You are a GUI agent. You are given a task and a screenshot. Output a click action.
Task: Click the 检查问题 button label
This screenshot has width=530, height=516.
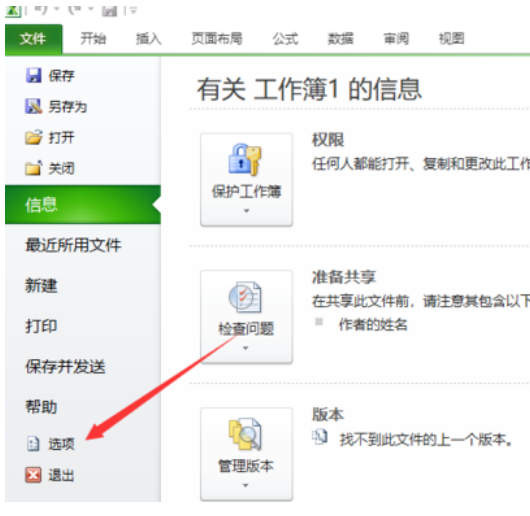click(246, 329)
